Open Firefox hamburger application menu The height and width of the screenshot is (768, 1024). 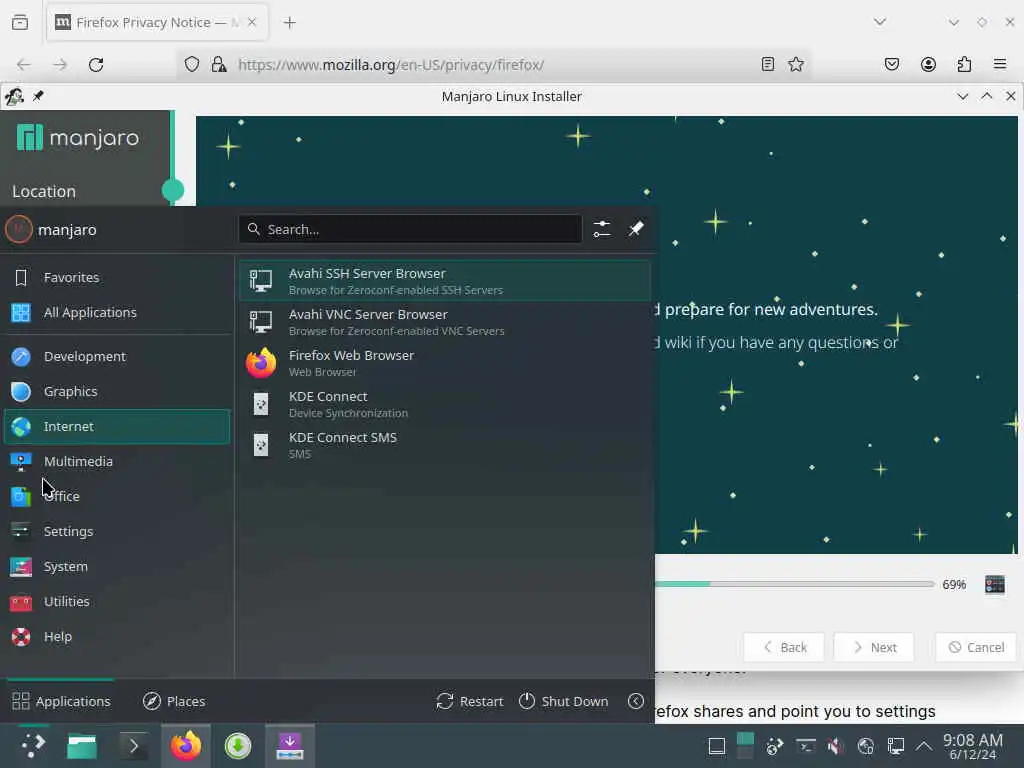pos(1000,64)
